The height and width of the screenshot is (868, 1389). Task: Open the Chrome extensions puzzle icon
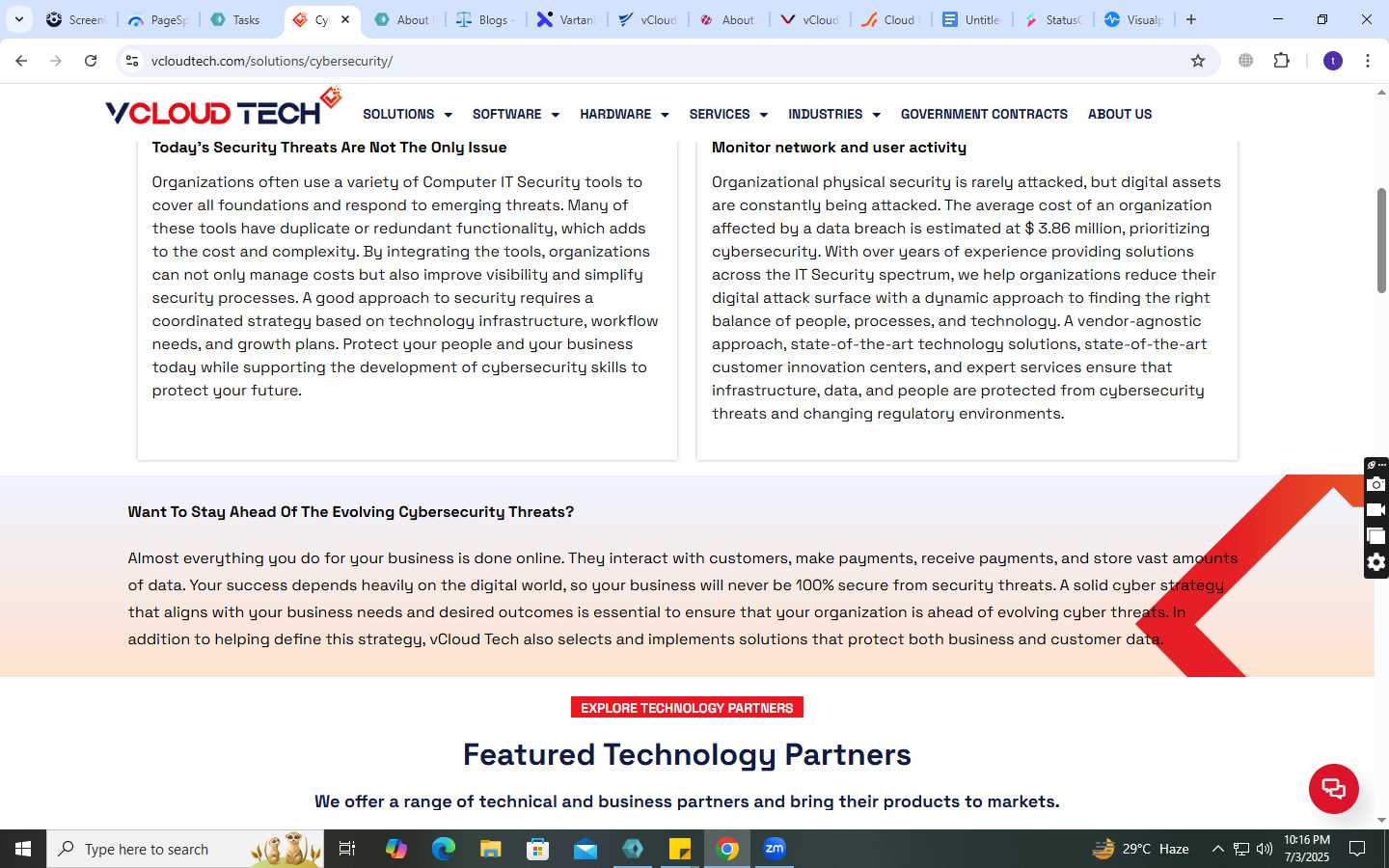click(x=1281, y=61)
